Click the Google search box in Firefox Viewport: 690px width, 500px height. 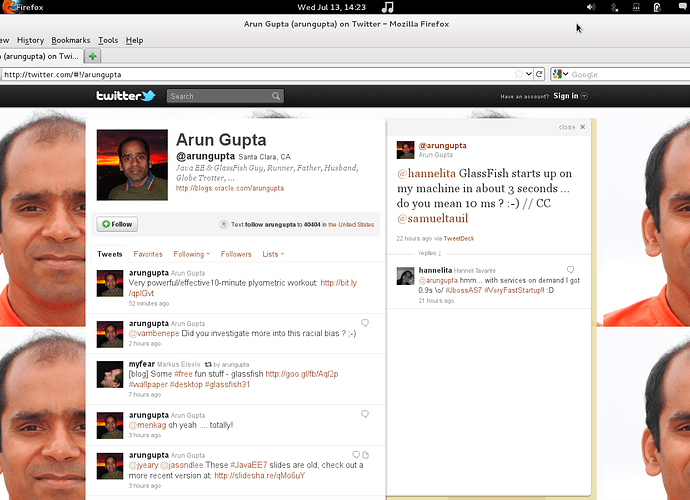[629, 74]
